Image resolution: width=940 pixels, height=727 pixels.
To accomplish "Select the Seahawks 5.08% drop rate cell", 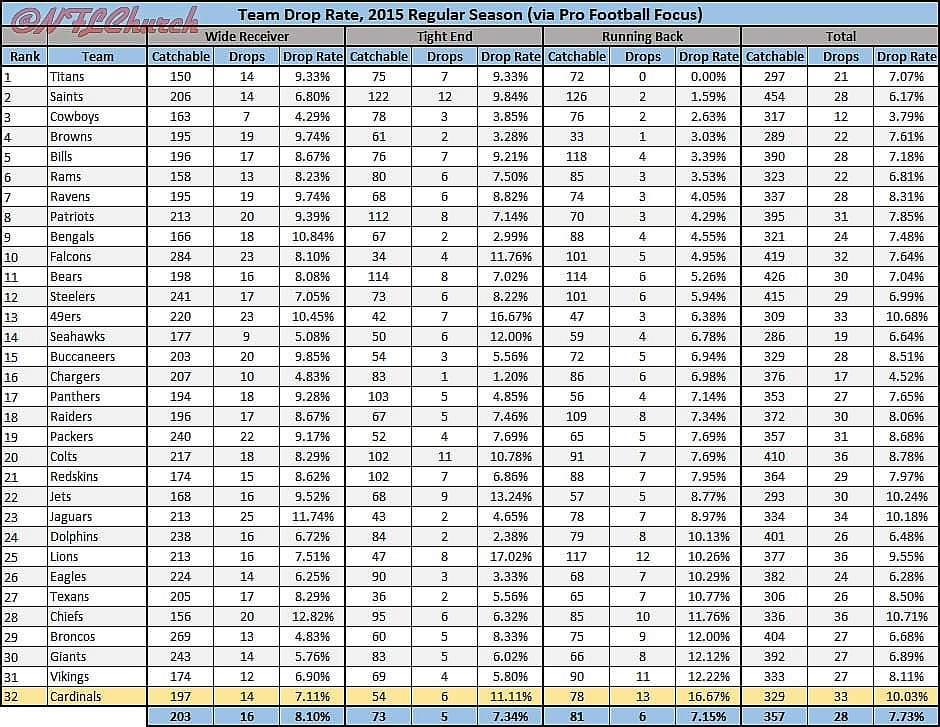I will coord(311,337).
